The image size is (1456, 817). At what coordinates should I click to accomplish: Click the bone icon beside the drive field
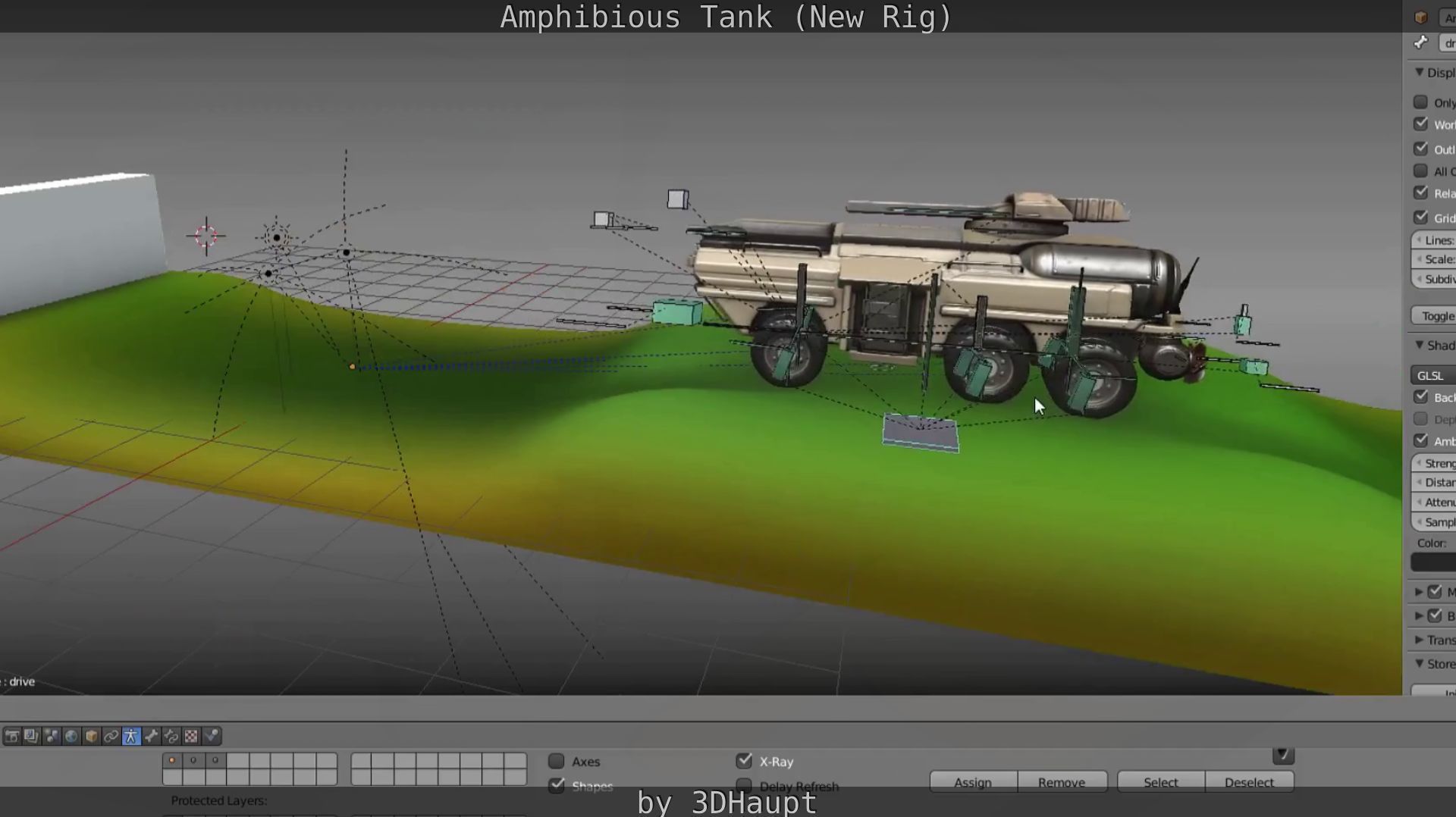coord(1421,42)
